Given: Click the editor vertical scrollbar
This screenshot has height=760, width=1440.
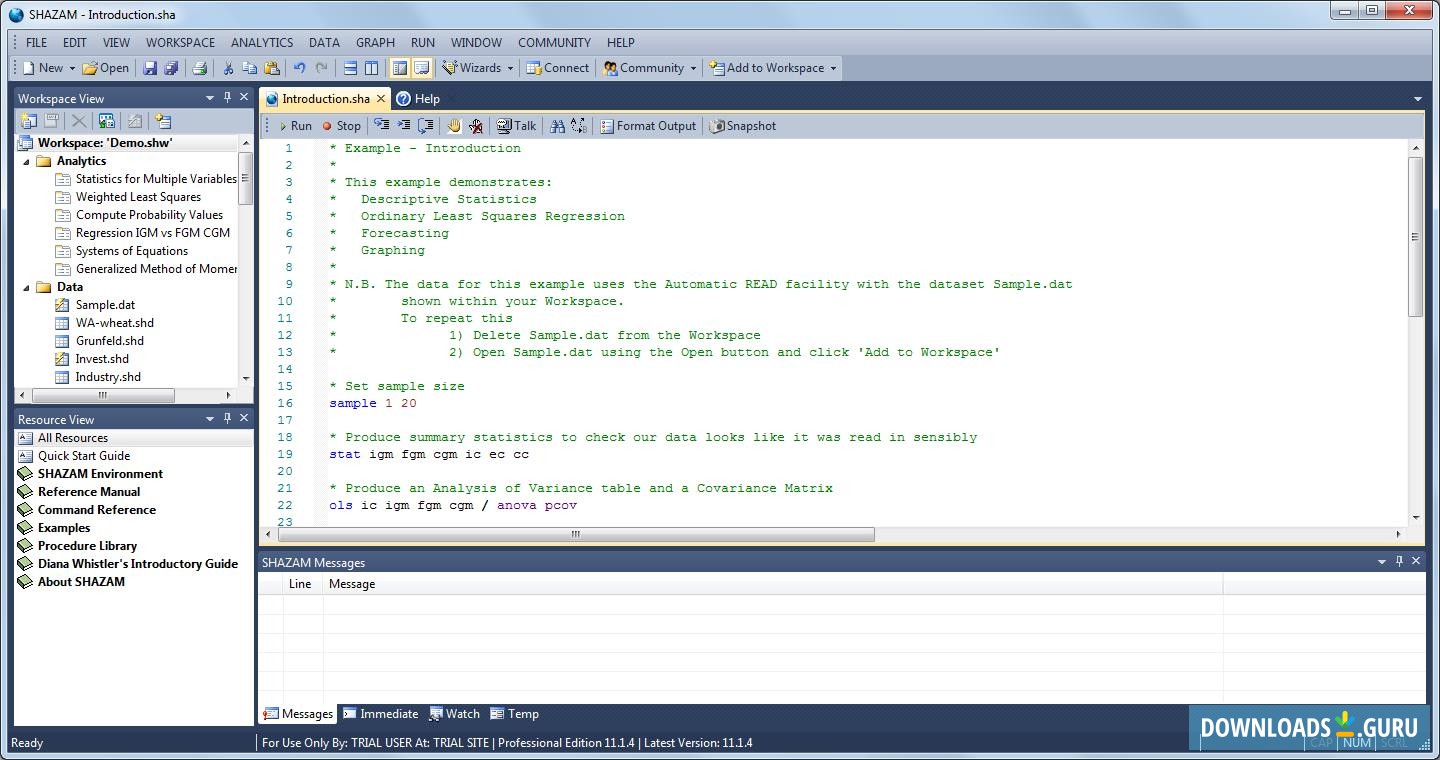Looking at the screenshot, I should click(x=1416, y=238).
